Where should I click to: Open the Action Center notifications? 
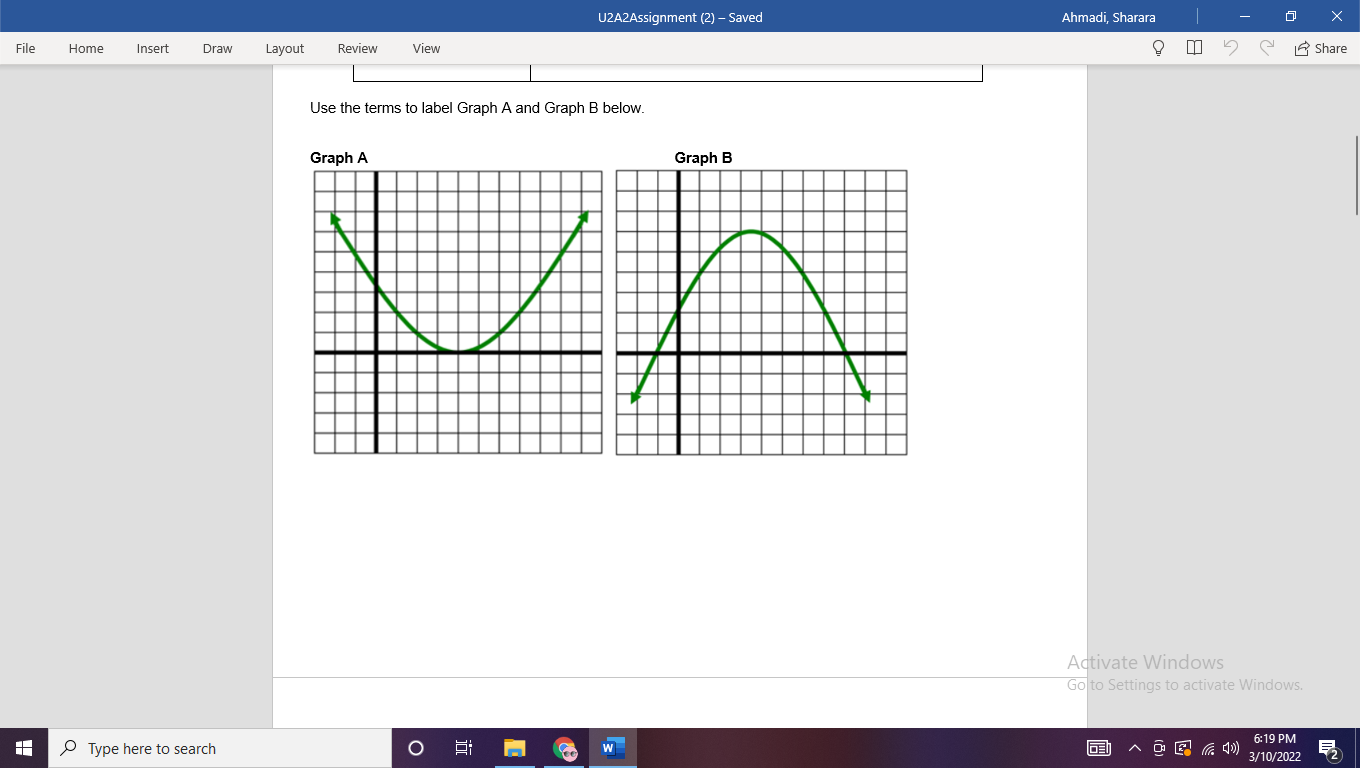coord(1330,748)
